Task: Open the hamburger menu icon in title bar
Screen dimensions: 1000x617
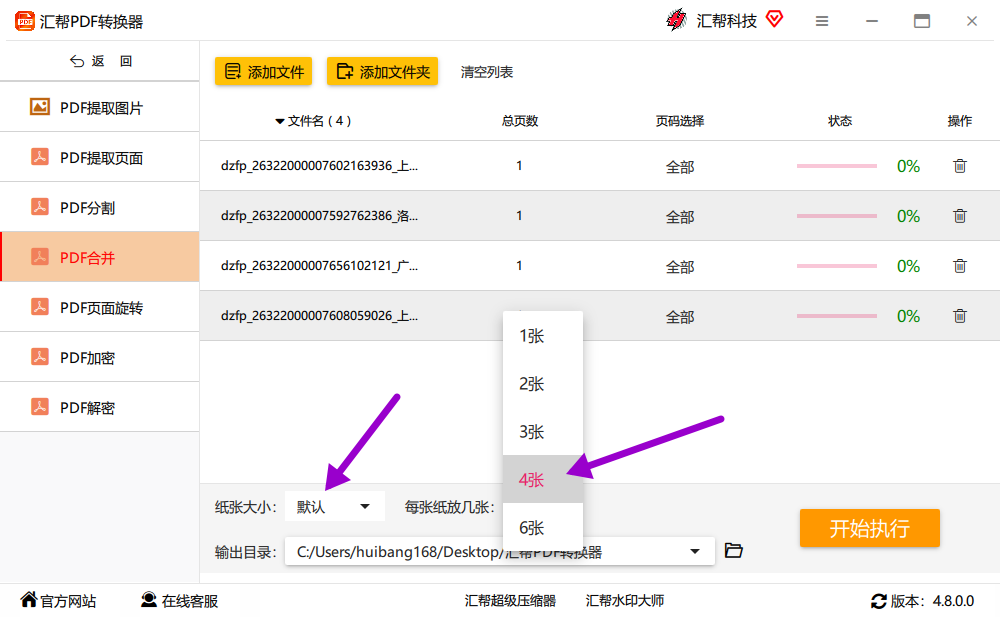Action: [822, 21]
